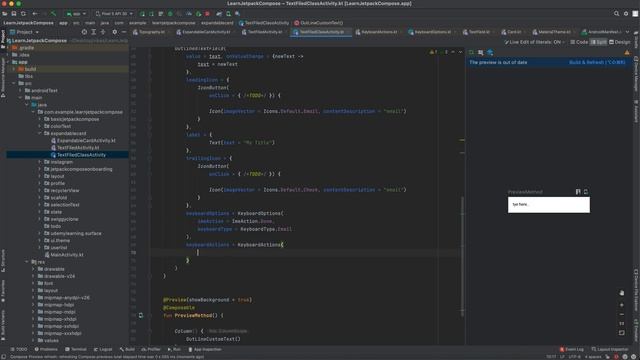Open IDE settings gear at top right
This screenshot has width=640, height=360.
626,14
